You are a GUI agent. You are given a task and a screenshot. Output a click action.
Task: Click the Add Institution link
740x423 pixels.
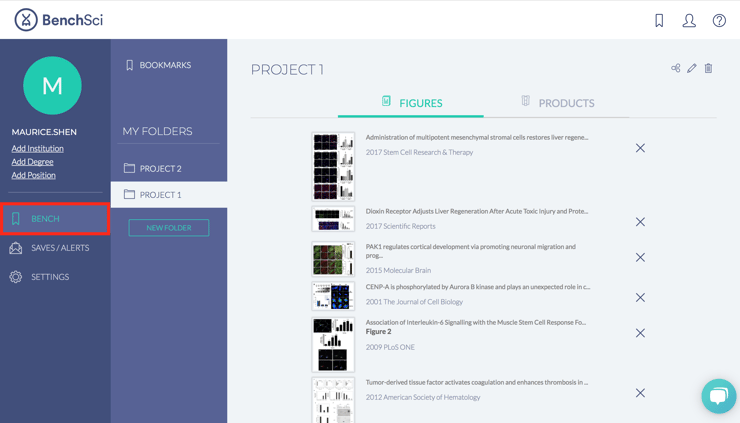pos(38,148)
